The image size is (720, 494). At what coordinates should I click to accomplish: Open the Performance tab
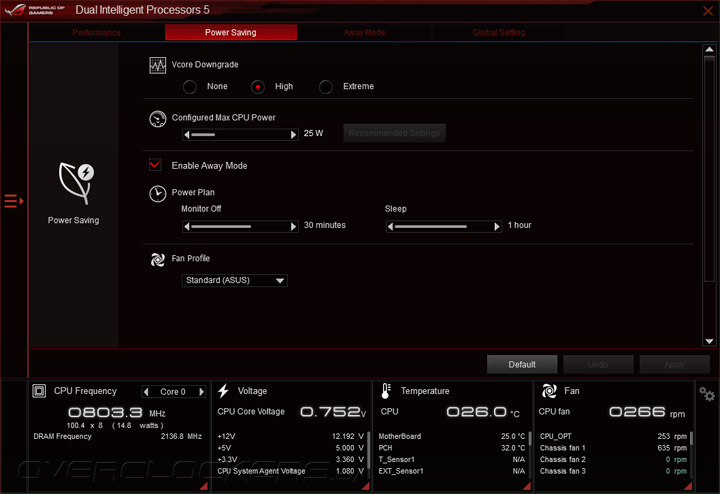click(96, 33)
